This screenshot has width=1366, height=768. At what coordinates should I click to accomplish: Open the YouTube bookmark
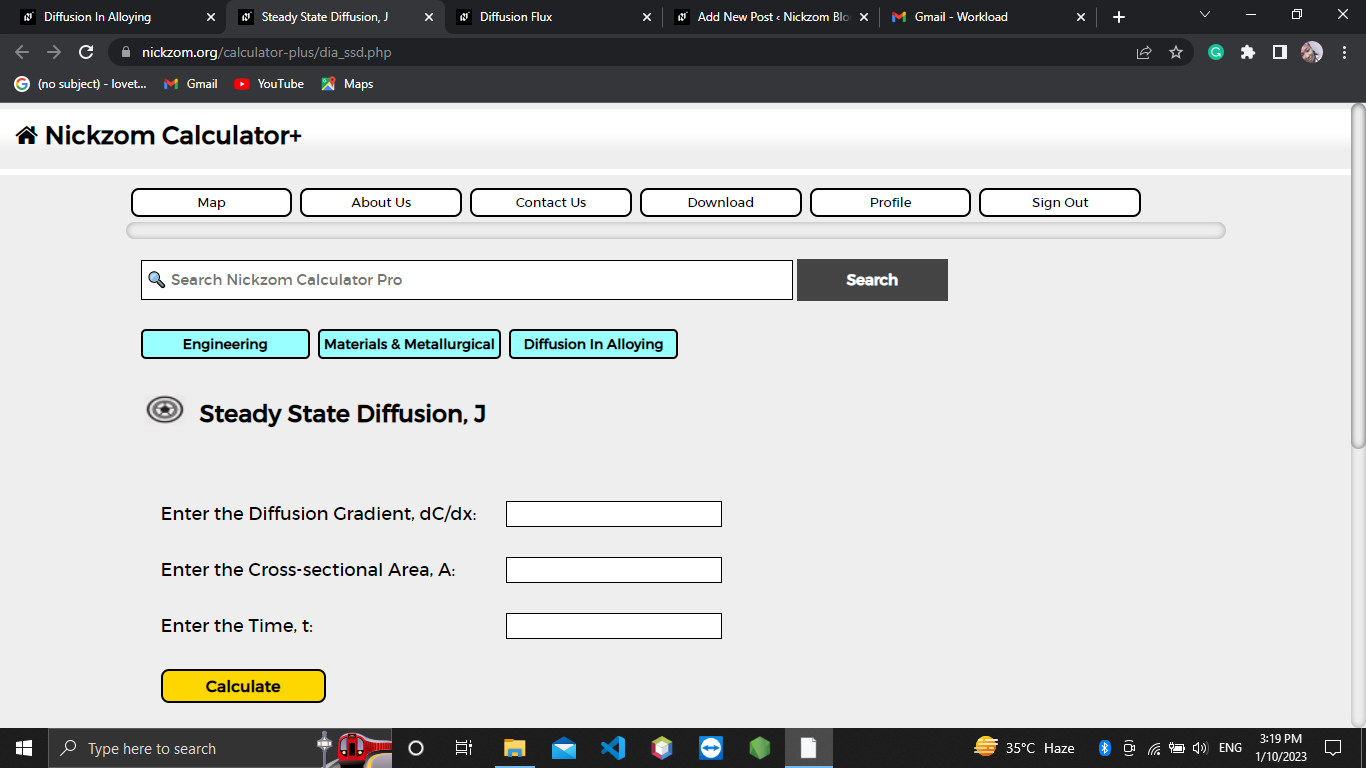tap(269, 84)
